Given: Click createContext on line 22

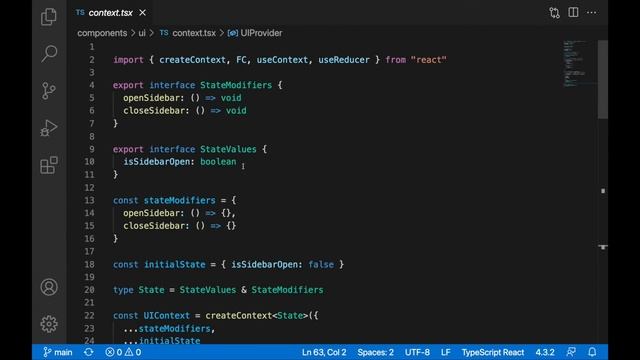Looking at the screenshot, I should pyautogui.click(x=239, y=316).
